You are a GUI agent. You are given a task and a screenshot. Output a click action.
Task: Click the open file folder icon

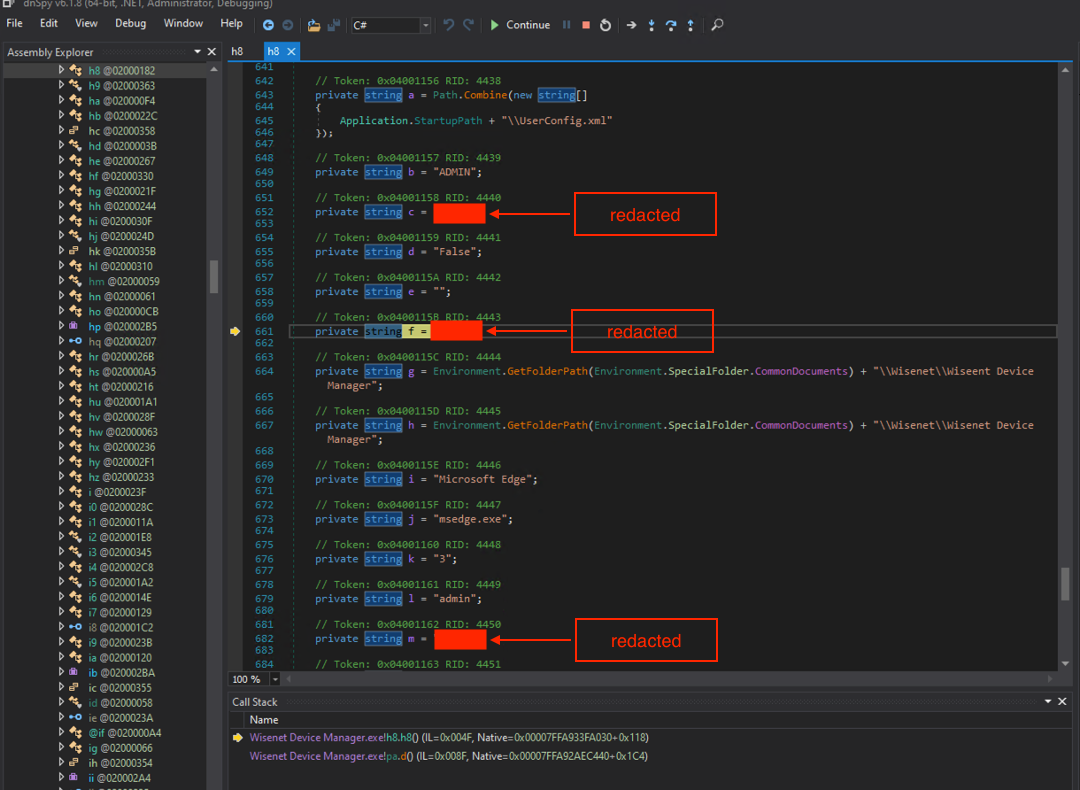[x=314, y=25]
